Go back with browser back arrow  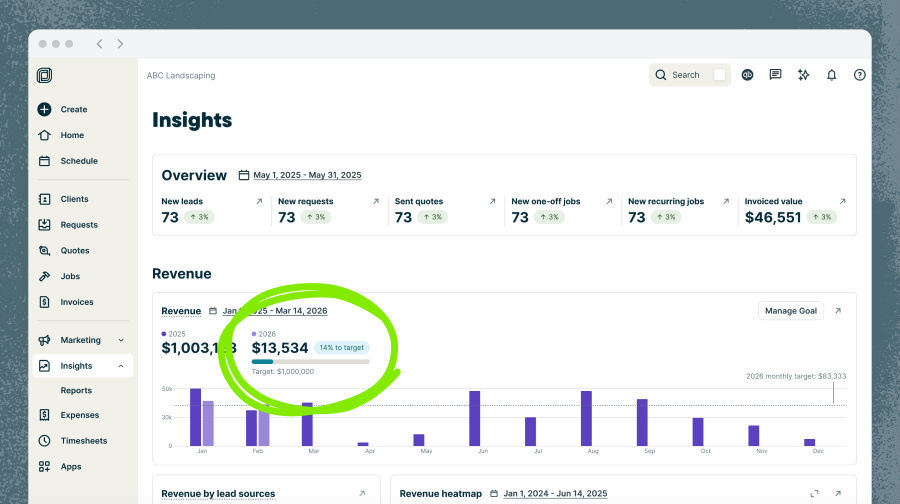[x=99, y=44]
